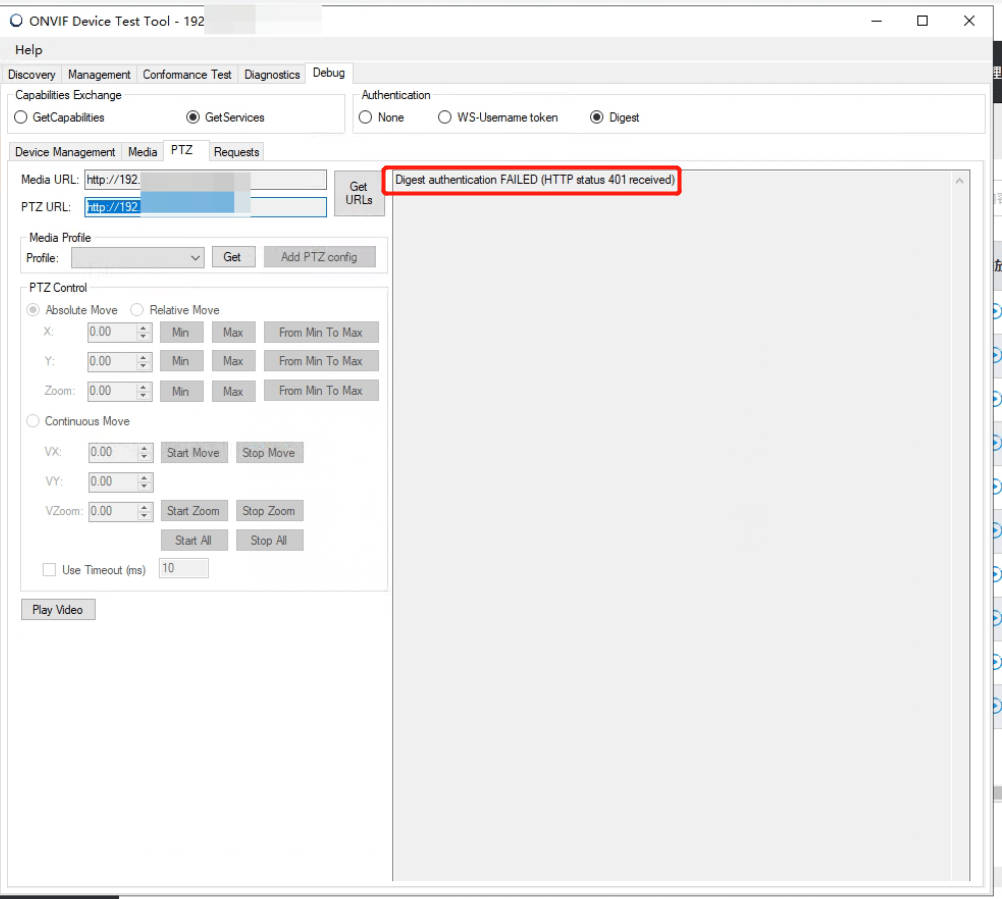Click the Y row Max button
The image size is (1002, 899).
pyautogui.click(x=233, y=361)
